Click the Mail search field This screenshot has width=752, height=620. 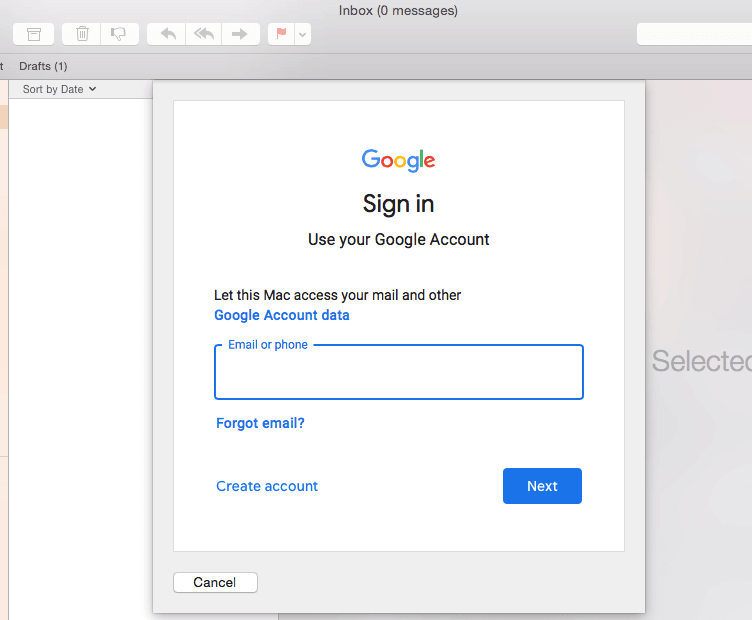pyautogui.click(x=694, y=34)
